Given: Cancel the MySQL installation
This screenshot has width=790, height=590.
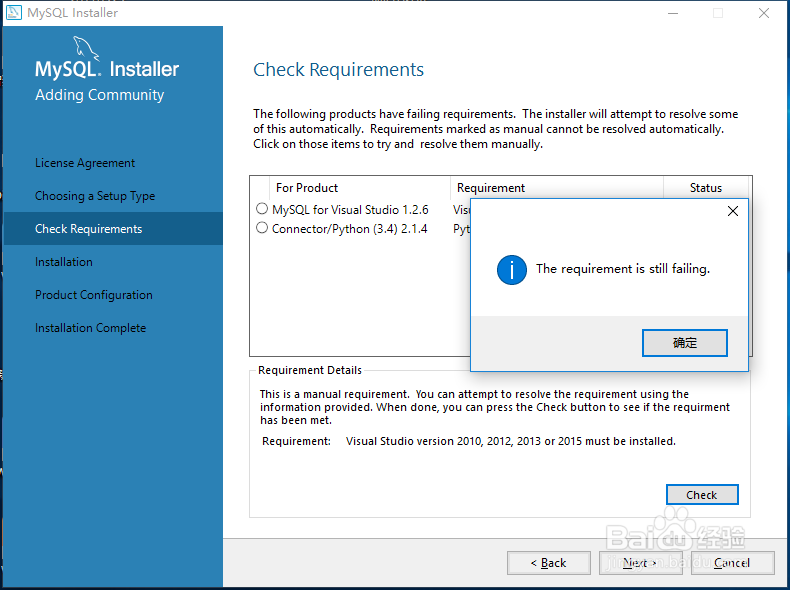Looking at the screenshot, I should 732,563.
